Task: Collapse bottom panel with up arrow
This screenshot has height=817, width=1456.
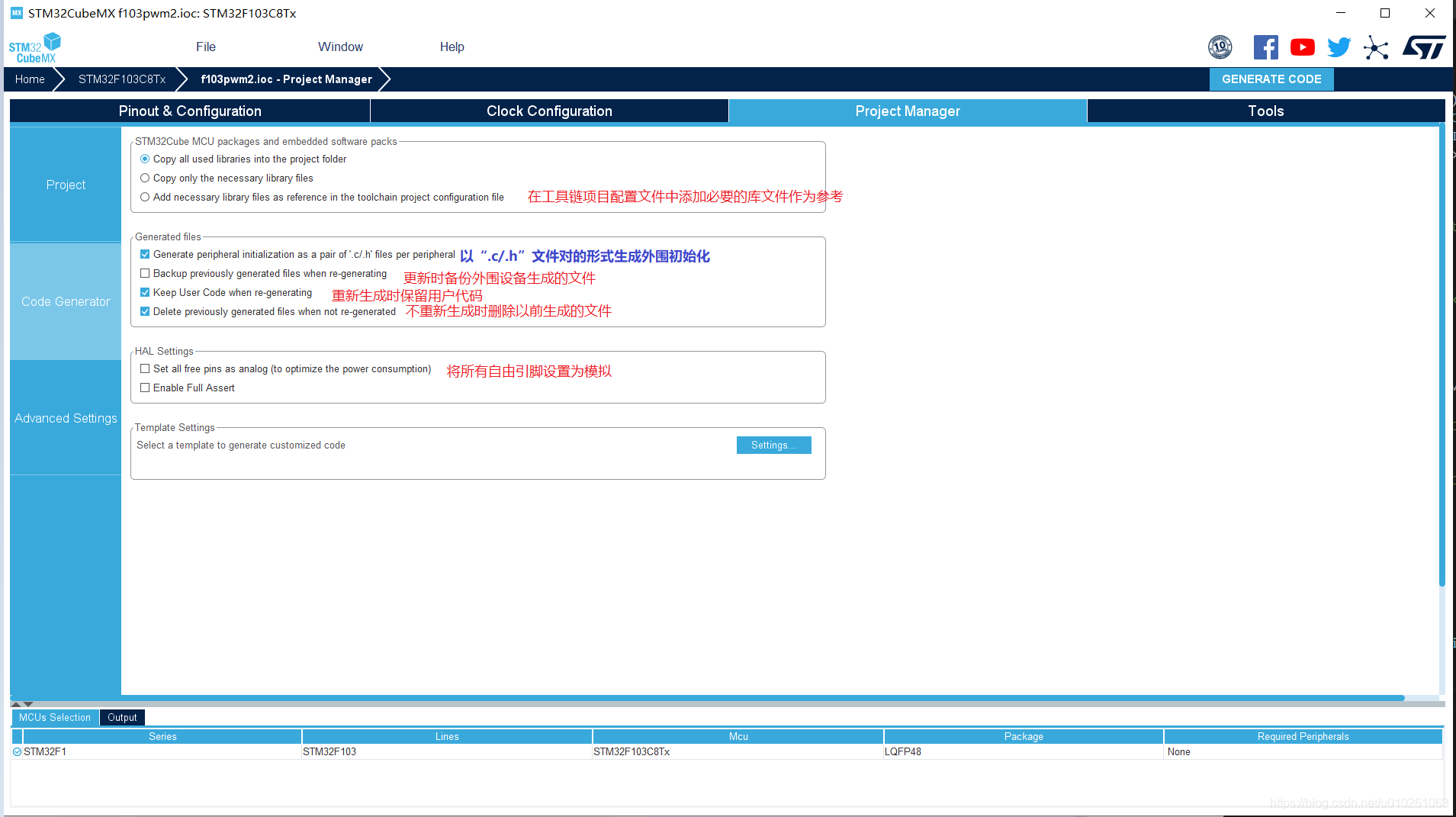Action: [16, 704]
